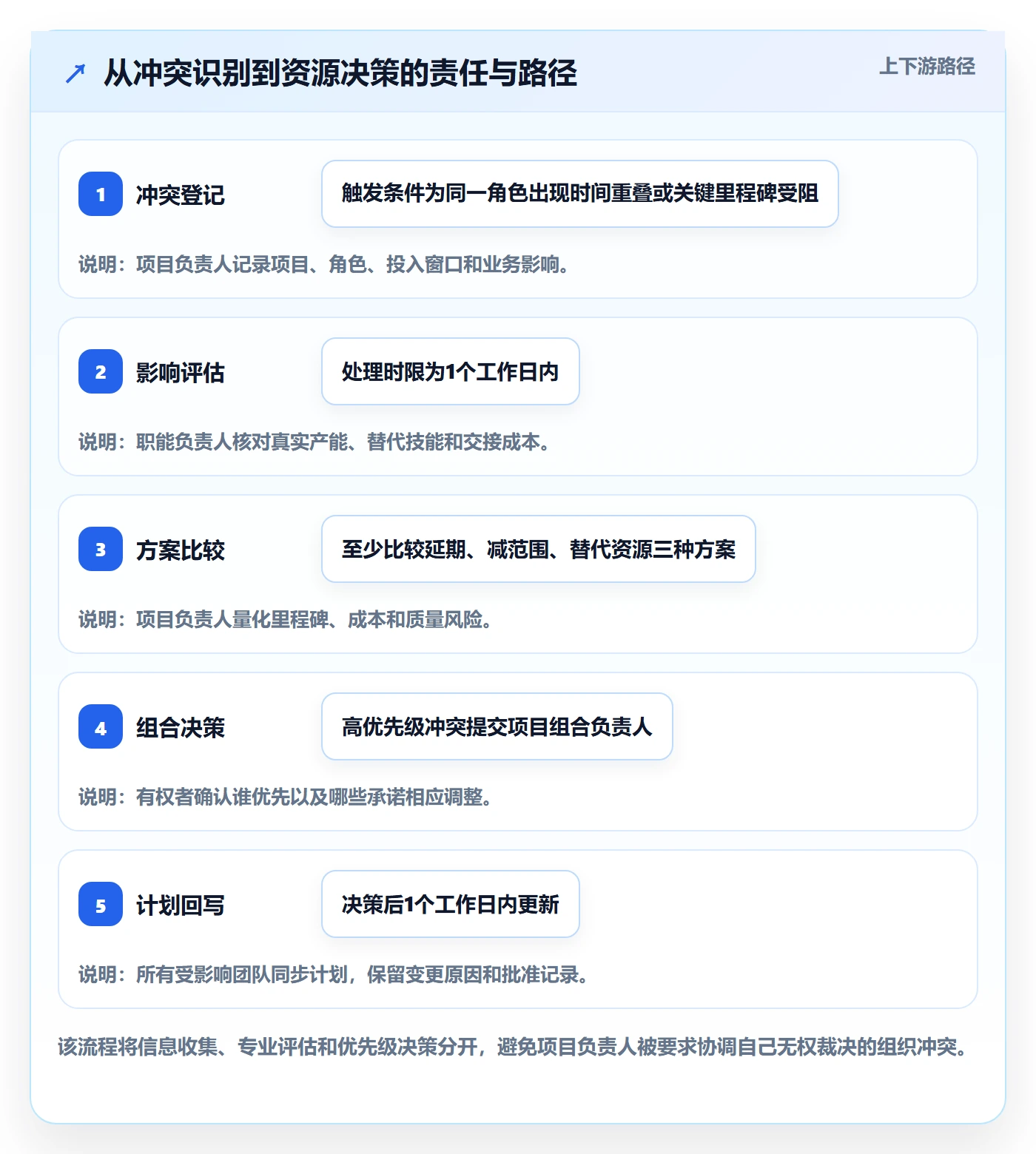The width and height of the screenshot is (1036, 1154).
Task: Select the 方案比较 step title
Action: (181, 550)
